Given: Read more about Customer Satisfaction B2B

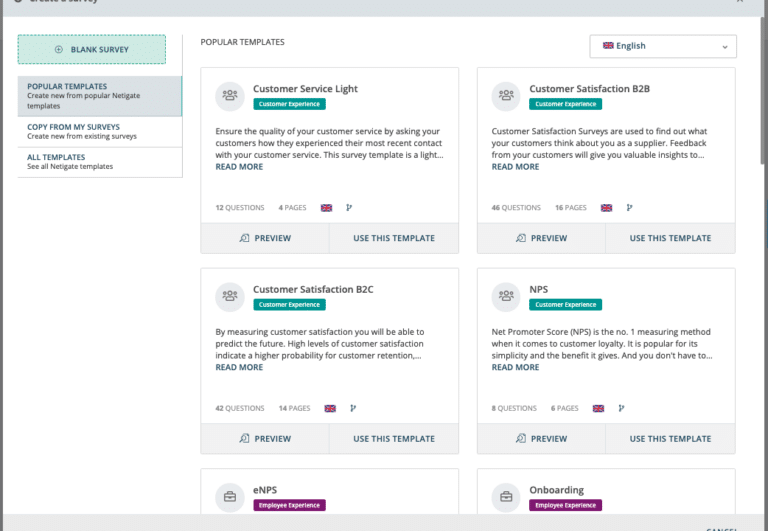Looking at the screenshot, I should 515,167.
